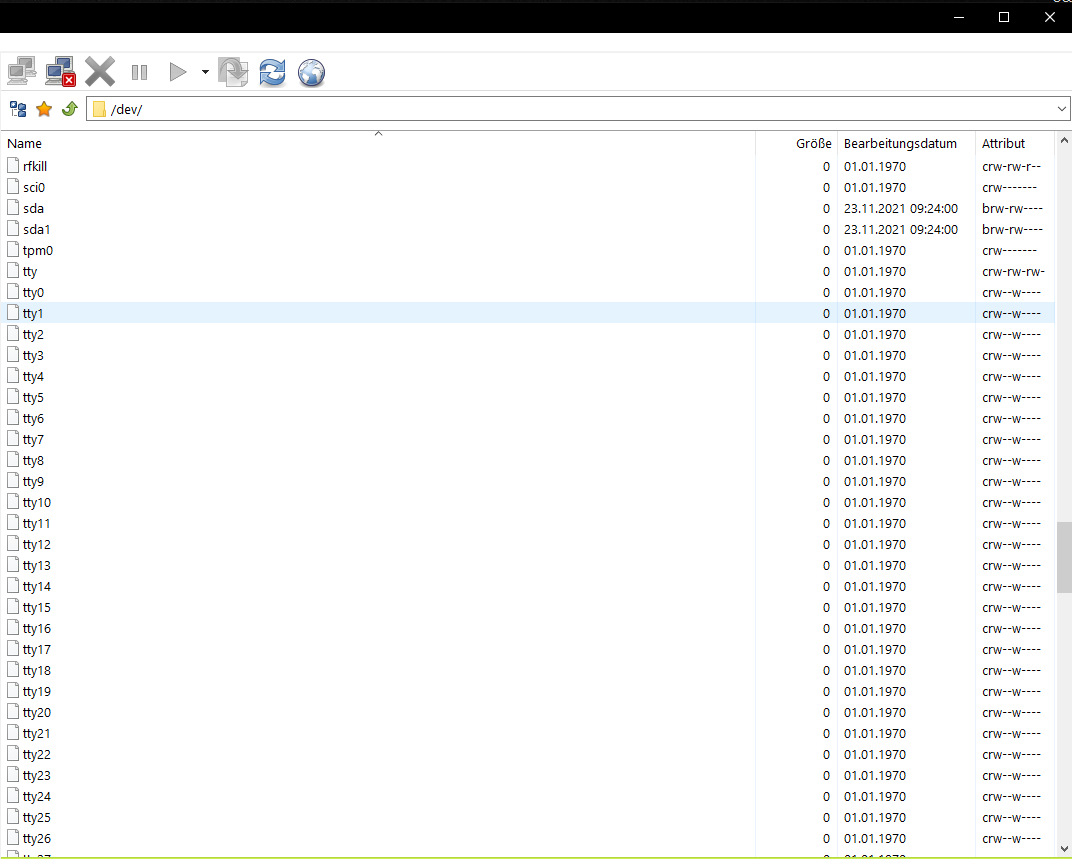
Task: Toggle the folder tree view icon
Action: [x=18, y=109]
